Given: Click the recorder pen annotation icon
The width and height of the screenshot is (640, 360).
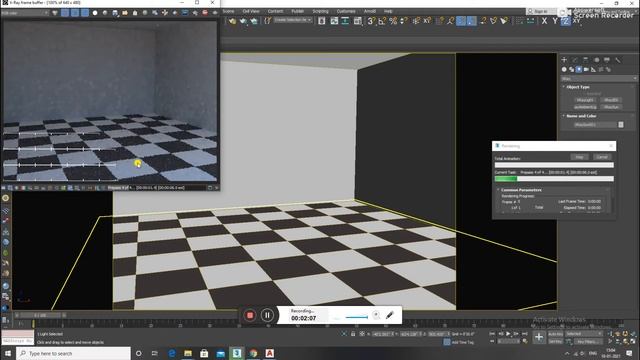Looking at the screenshot, I should (390, 315).
